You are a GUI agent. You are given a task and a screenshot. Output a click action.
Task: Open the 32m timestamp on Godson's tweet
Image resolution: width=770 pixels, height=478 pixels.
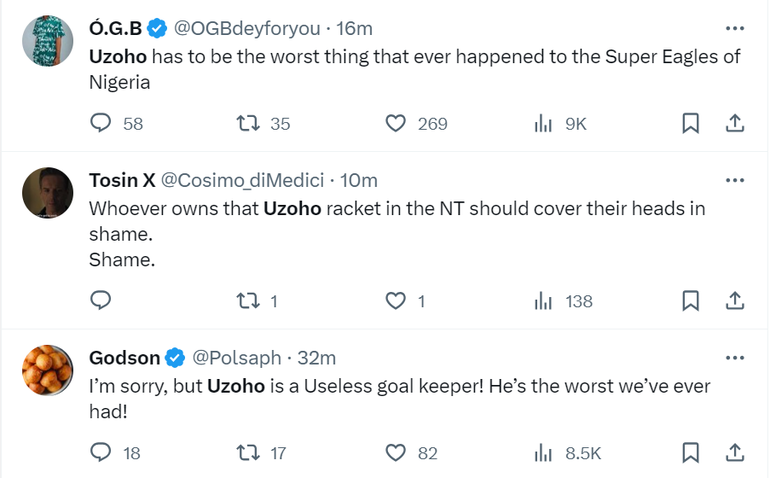317,357
